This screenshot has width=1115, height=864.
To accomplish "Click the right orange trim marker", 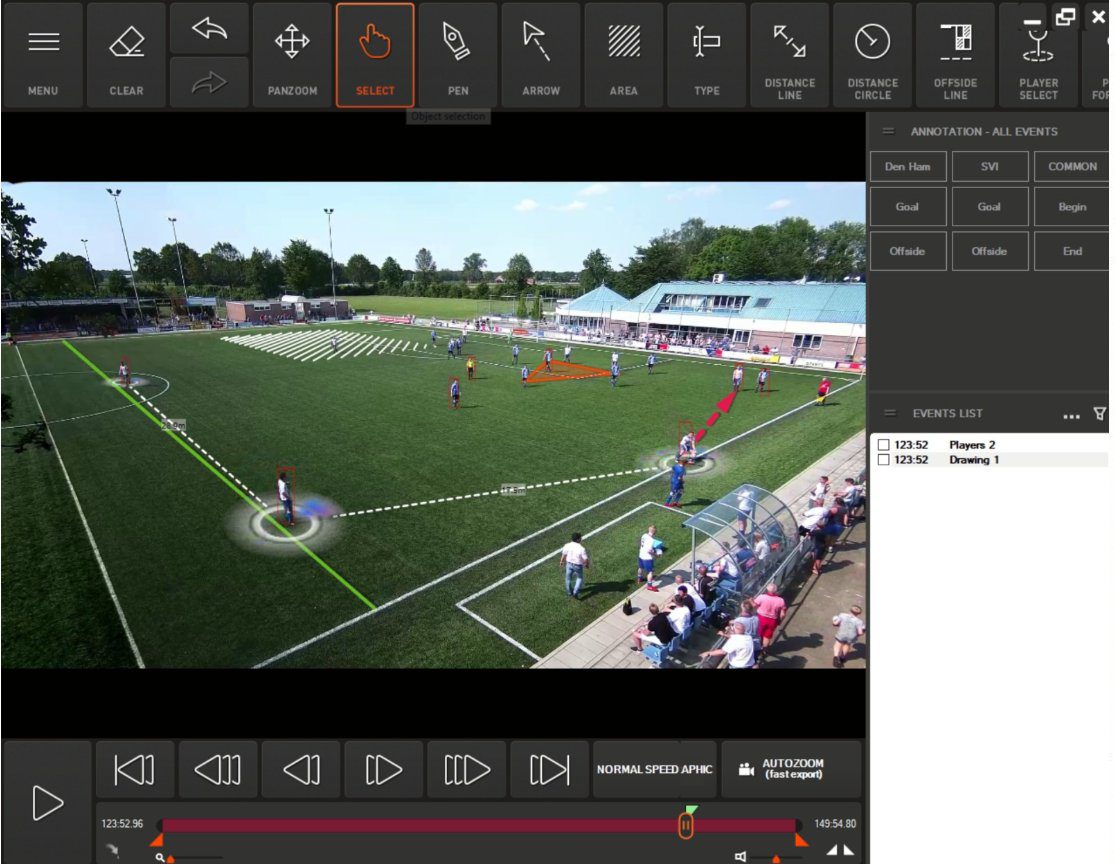I will [x=801, y=841].
